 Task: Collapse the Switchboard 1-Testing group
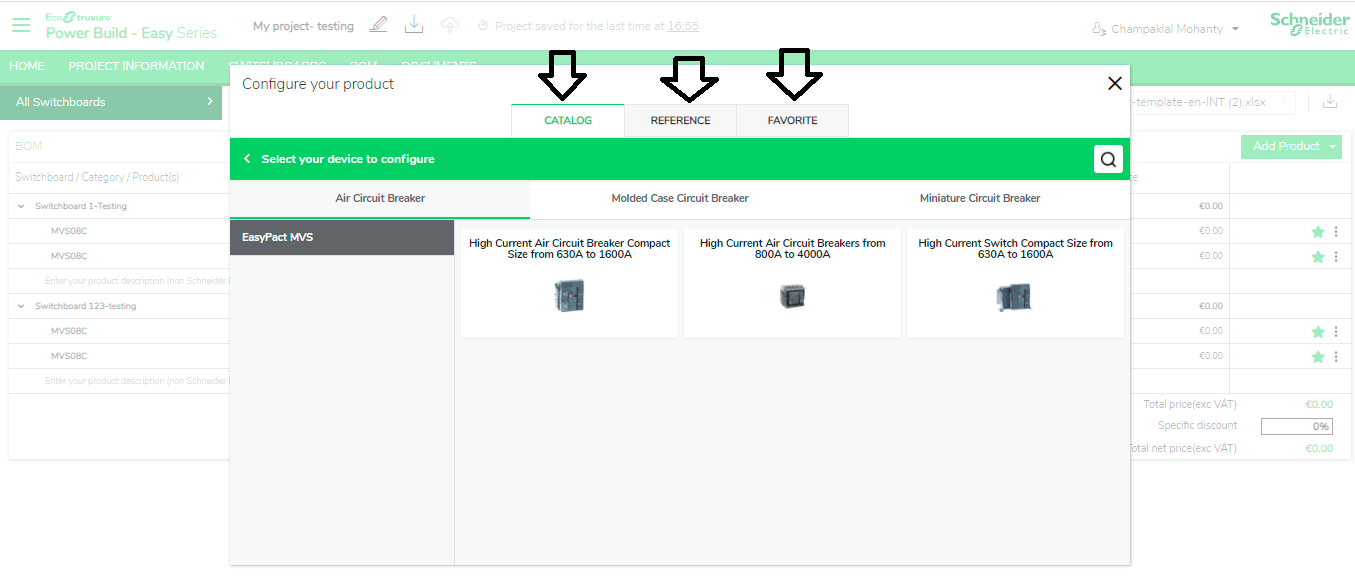(21, 206)
